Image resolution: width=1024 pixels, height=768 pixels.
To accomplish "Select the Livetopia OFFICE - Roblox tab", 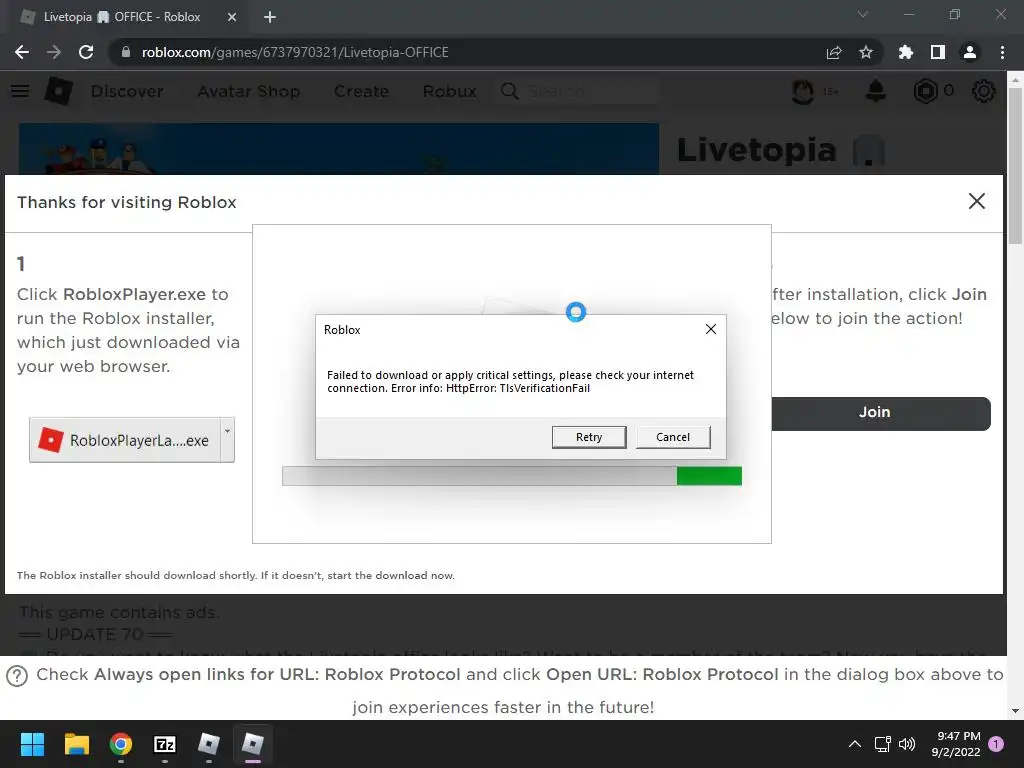I will 121,17.
